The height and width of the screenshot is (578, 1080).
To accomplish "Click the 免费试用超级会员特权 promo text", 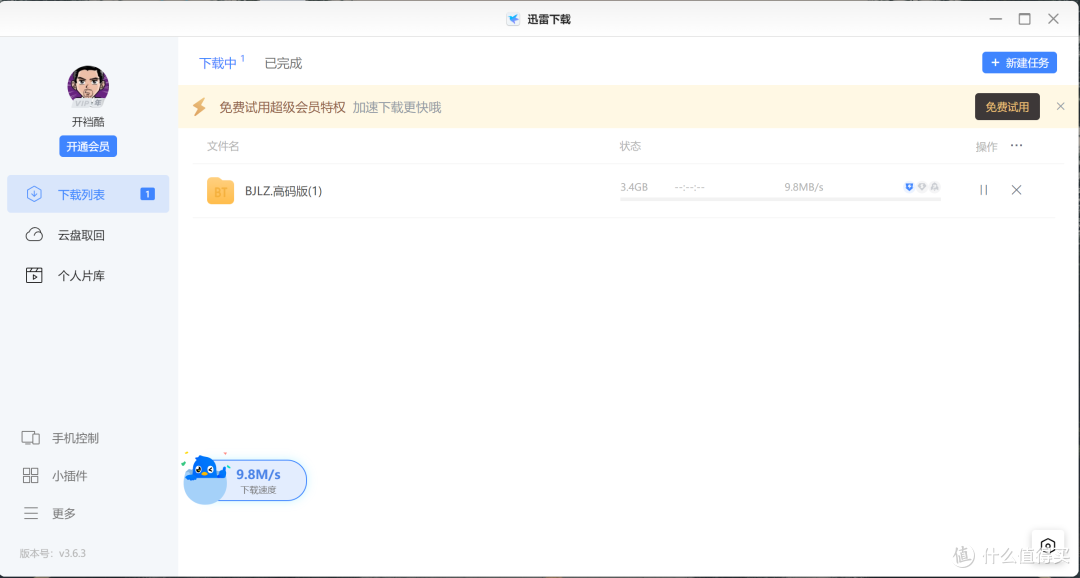I will [x=282, y=107].
